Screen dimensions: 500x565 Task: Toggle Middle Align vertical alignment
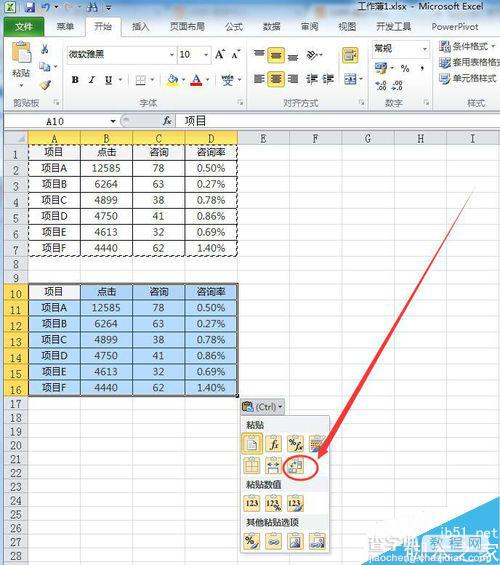point(276,55)
